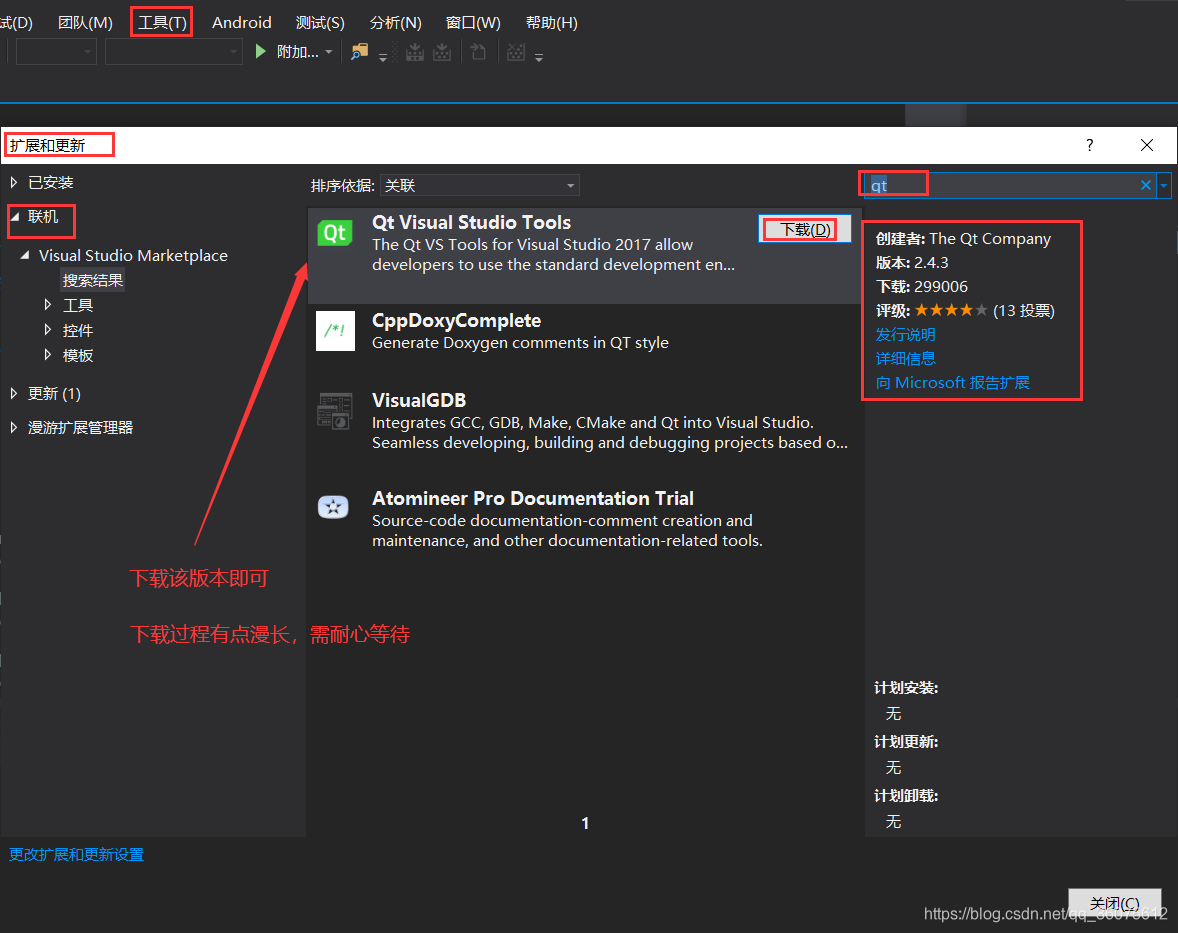
Task: Click page number 1 in results pager
Action: pyautogui.click(x=585, y=823)
